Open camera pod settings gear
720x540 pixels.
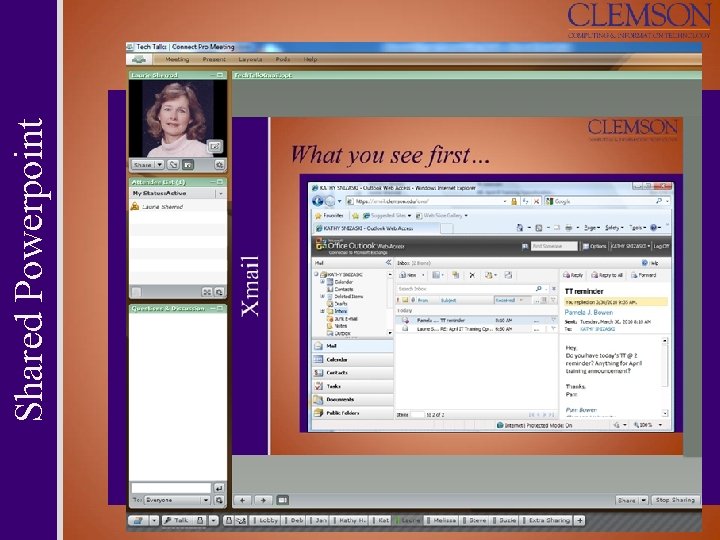(219, 164)
